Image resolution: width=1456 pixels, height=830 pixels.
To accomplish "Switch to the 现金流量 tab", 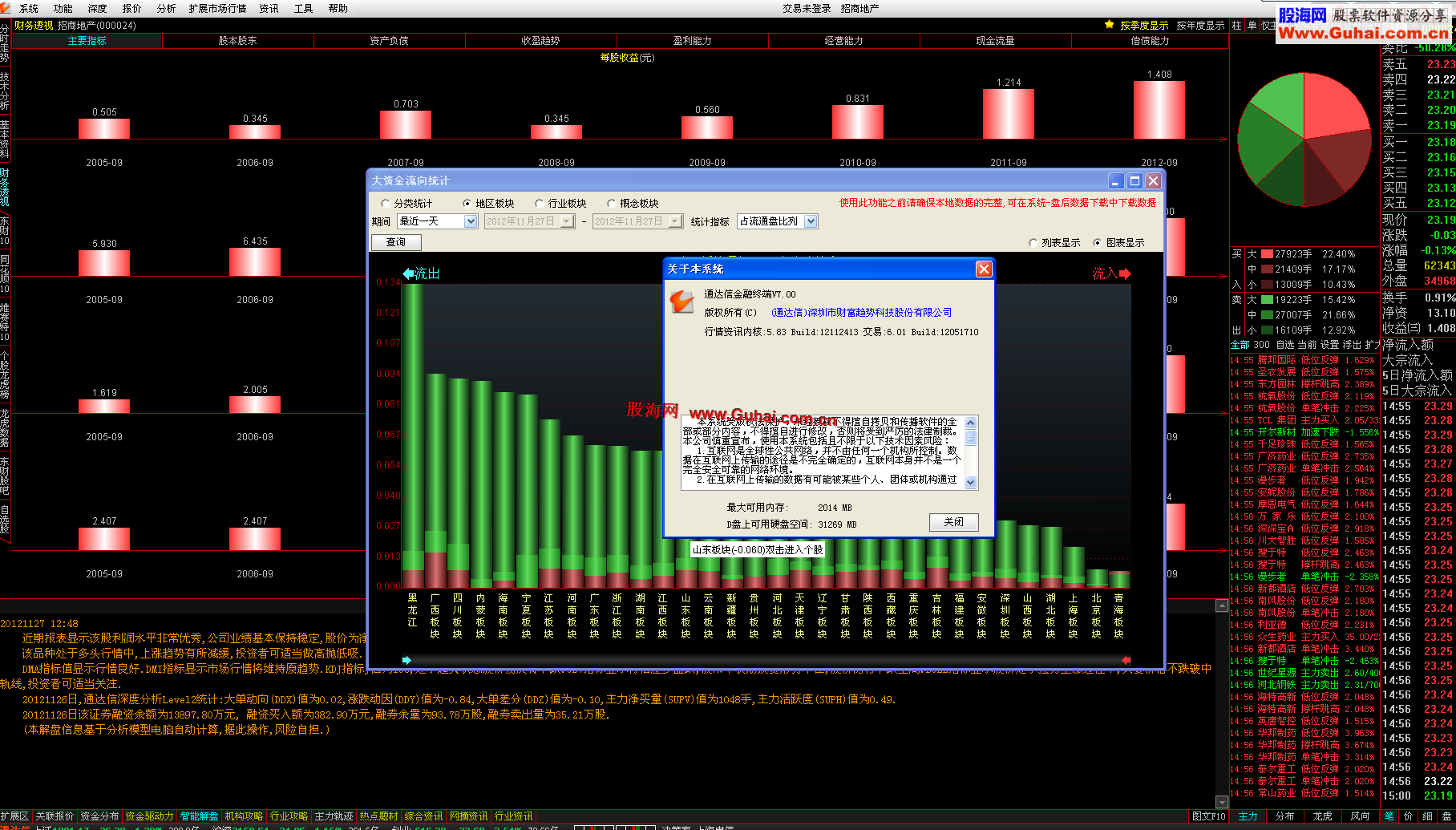I will (995, 41).
